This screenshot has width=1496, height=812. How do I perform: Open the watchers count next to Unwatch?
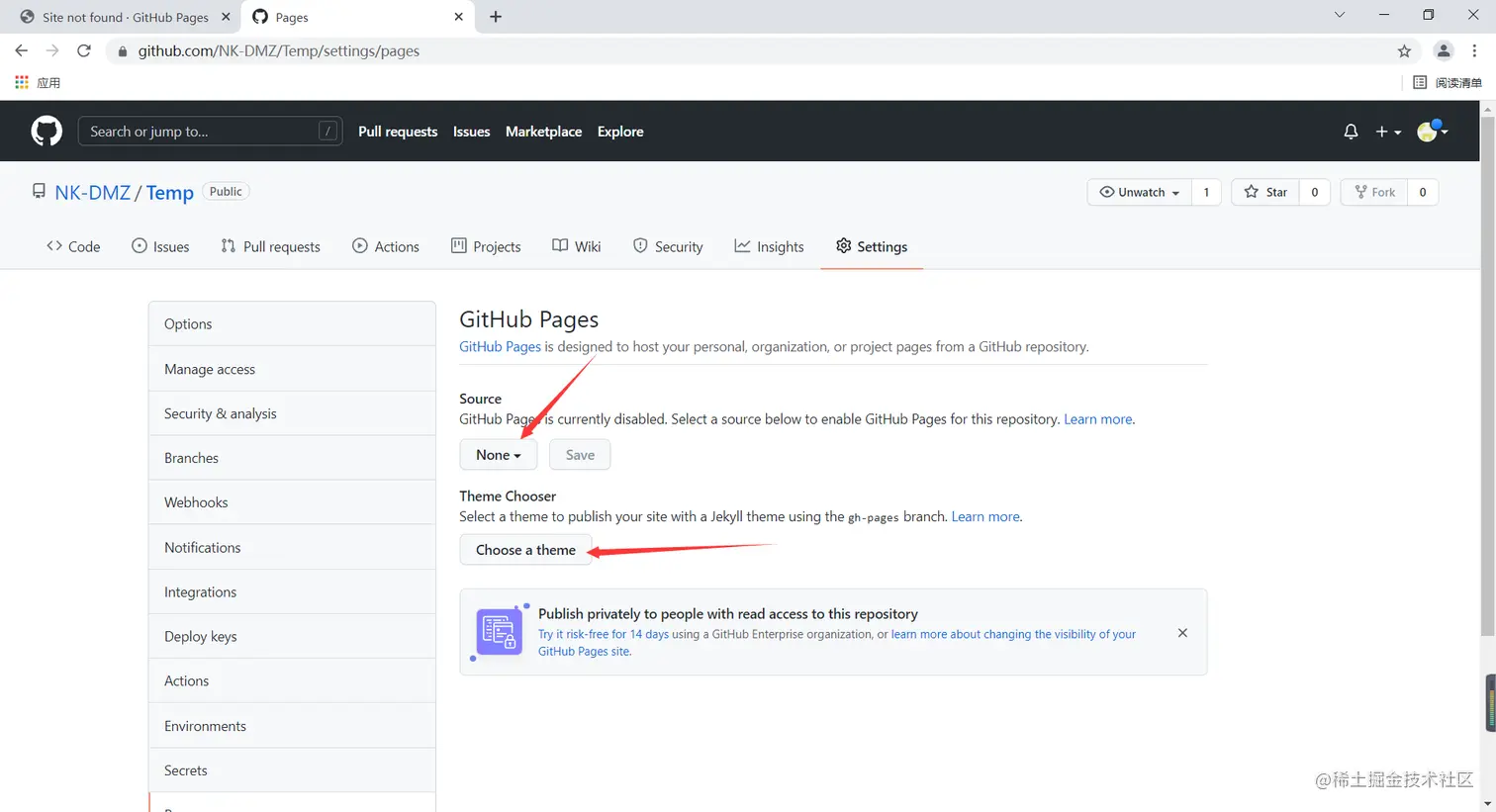1206,192
